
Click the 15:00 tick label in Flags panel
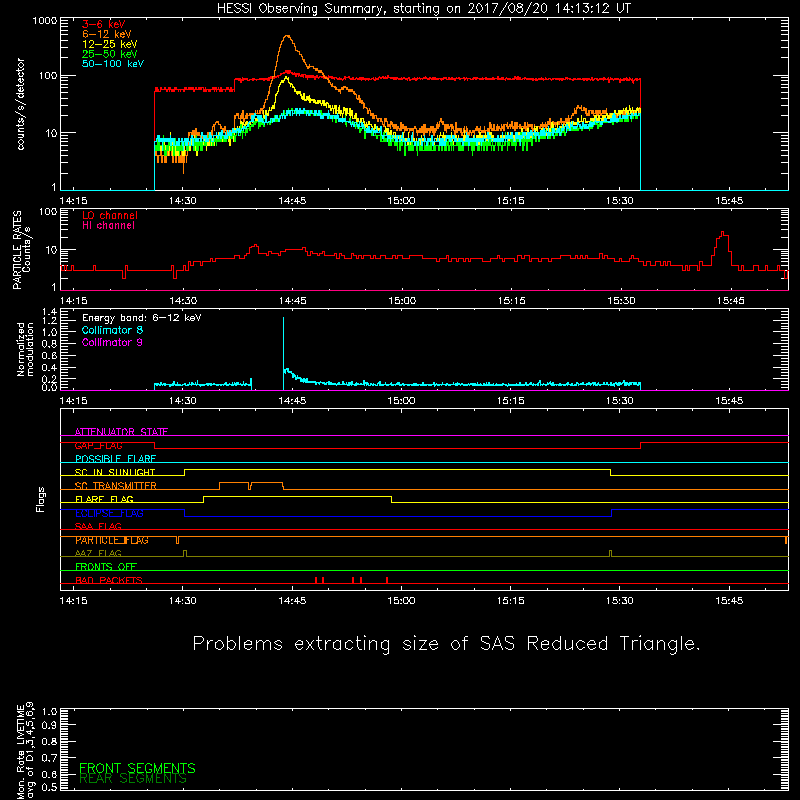[401, 601]
